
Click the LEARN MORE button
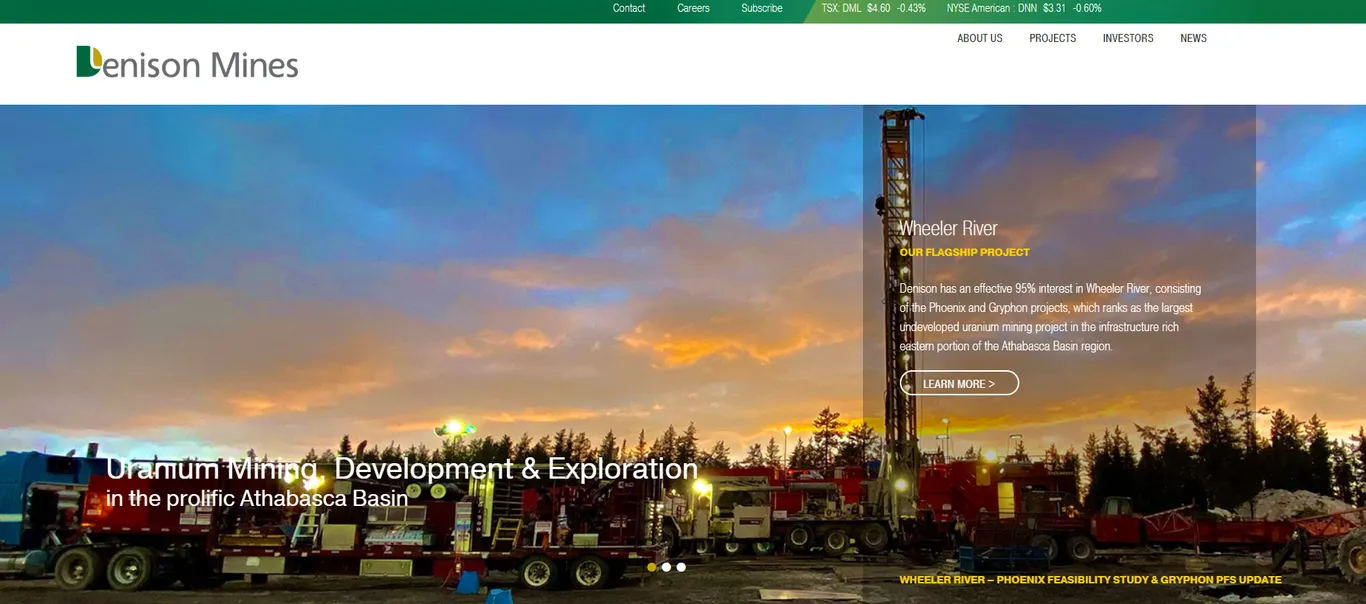point(959,383)
